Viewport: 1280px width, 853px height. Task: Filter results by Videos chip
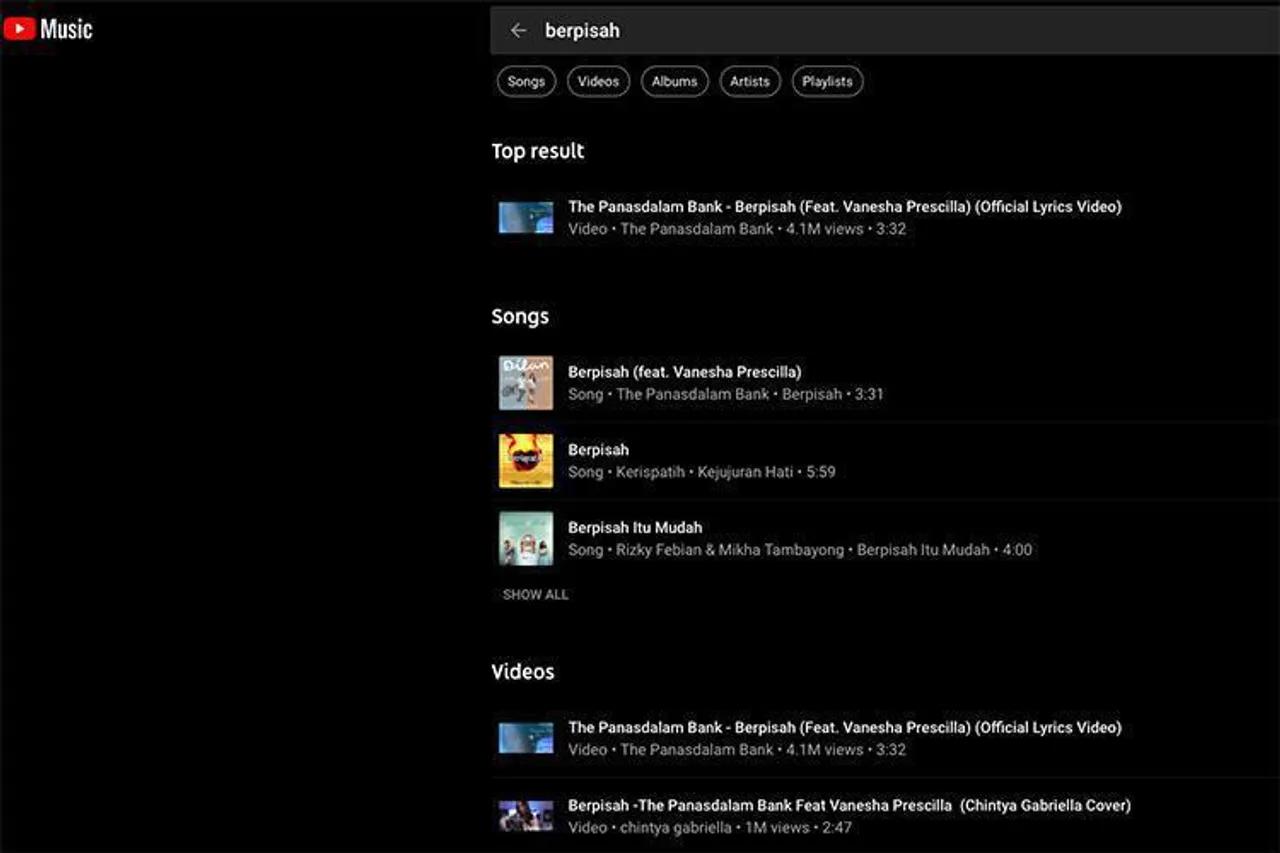[598, 81]
